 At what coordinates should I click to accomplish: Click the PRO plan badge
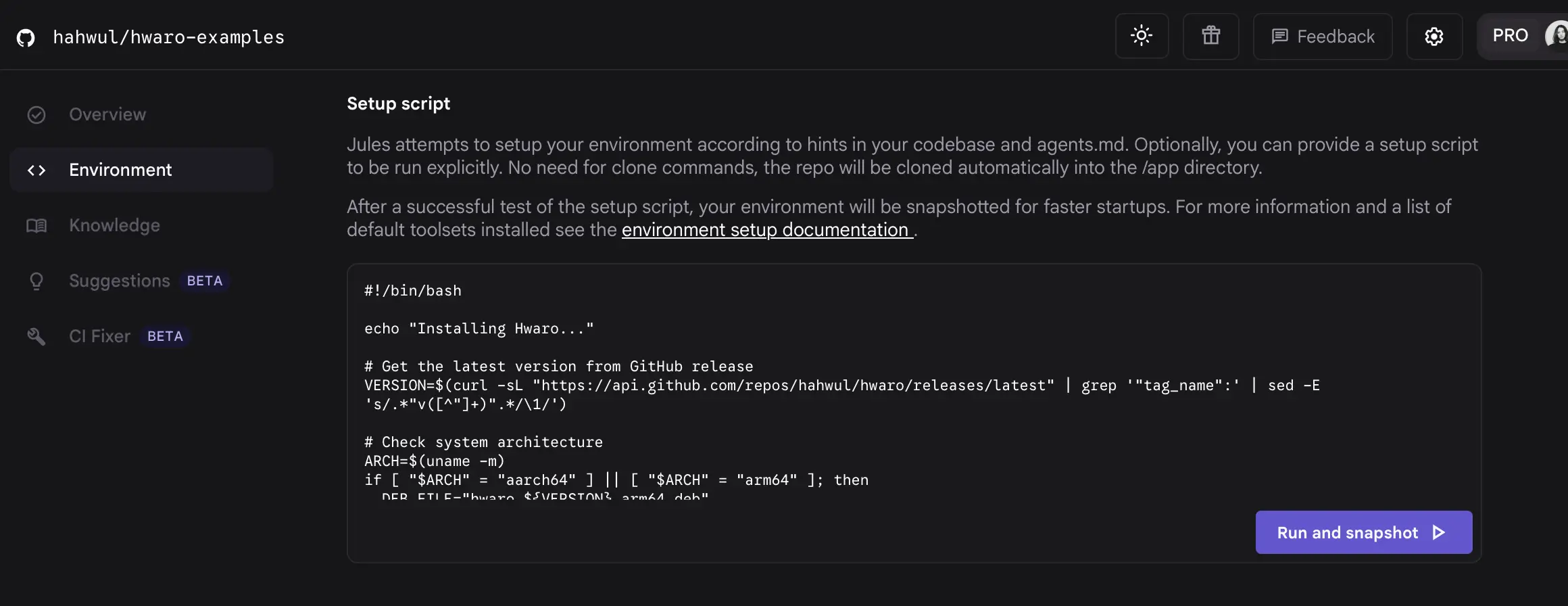[x=1510, y=36]
